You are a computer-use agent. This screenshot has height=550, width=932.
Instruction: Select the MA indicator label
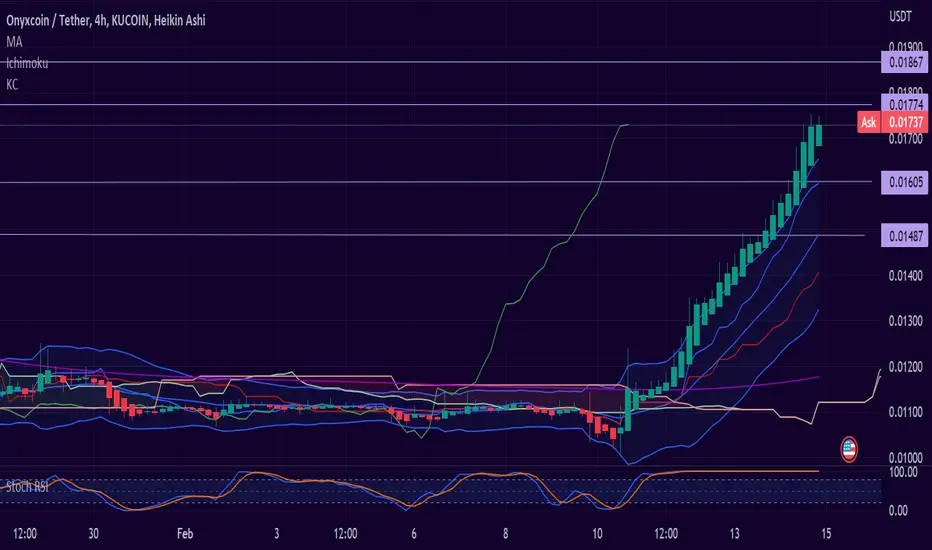pos(14,42)
